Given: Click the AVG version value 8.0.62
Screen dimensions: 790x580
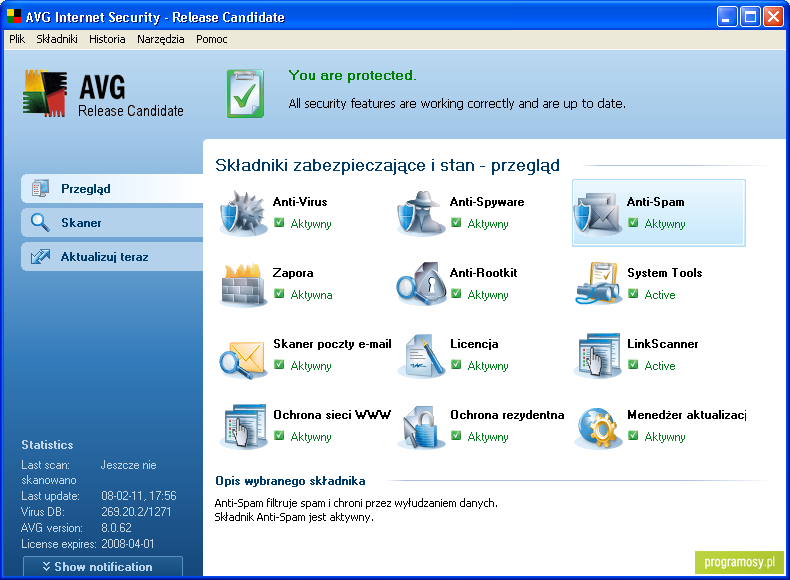Looking at the screenshot, I should (x=116, y=528).
